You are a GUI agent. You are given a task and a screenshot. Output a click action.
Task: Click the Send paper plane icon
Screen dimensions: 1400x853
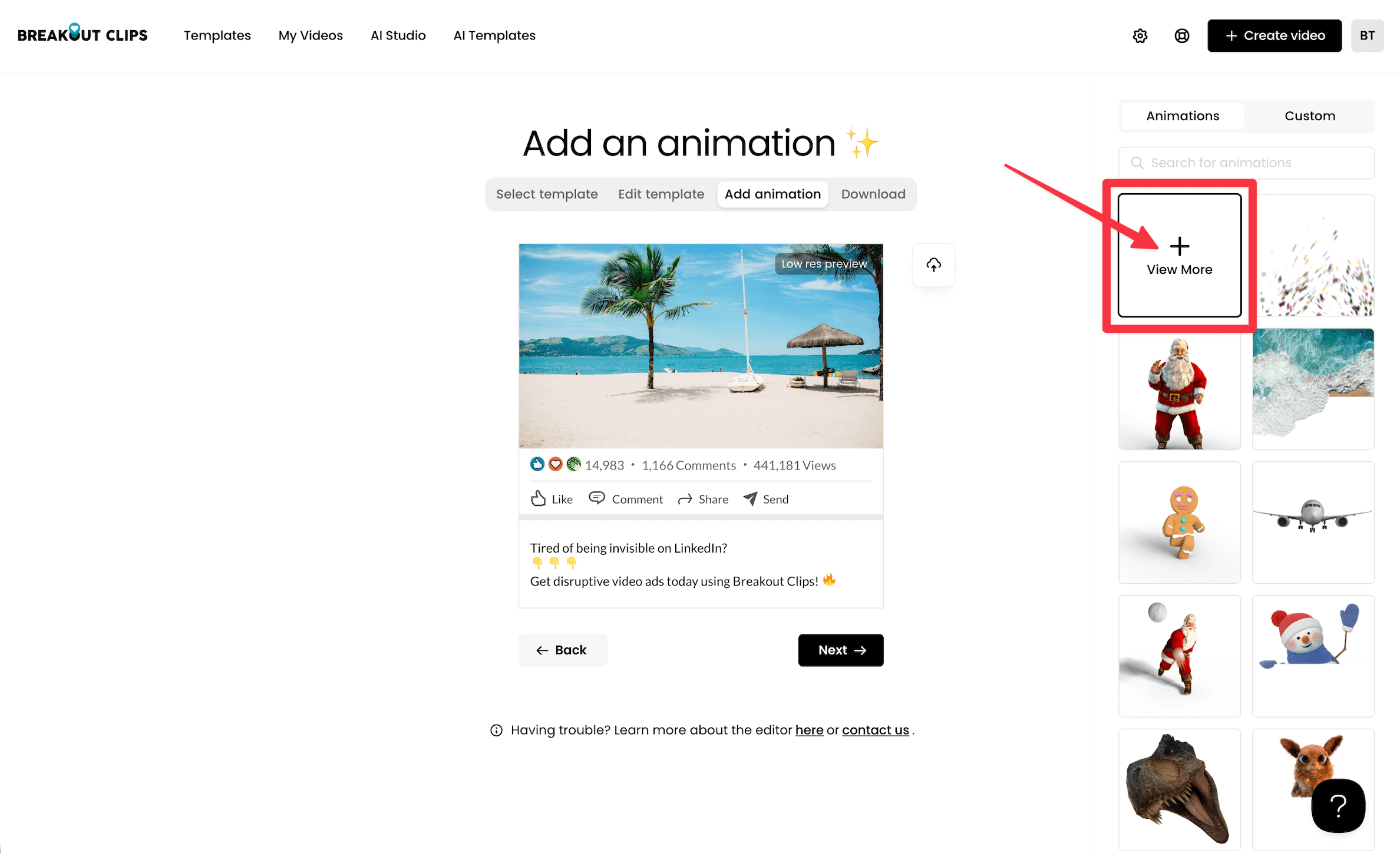tap(750, 499)
